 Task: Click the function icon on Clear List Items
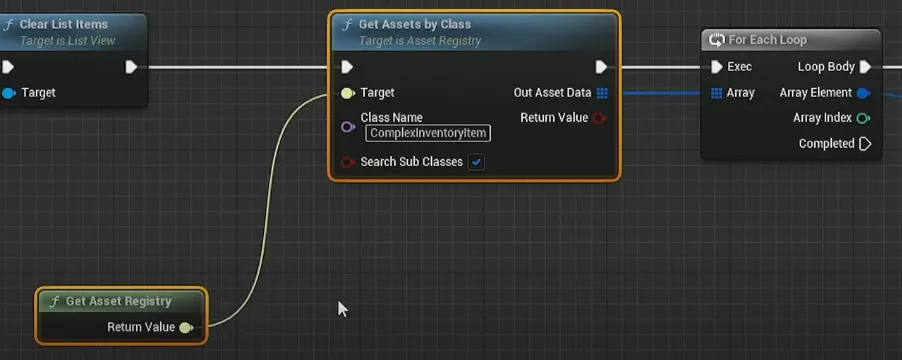pyautogui.click(x=8, y=25)
